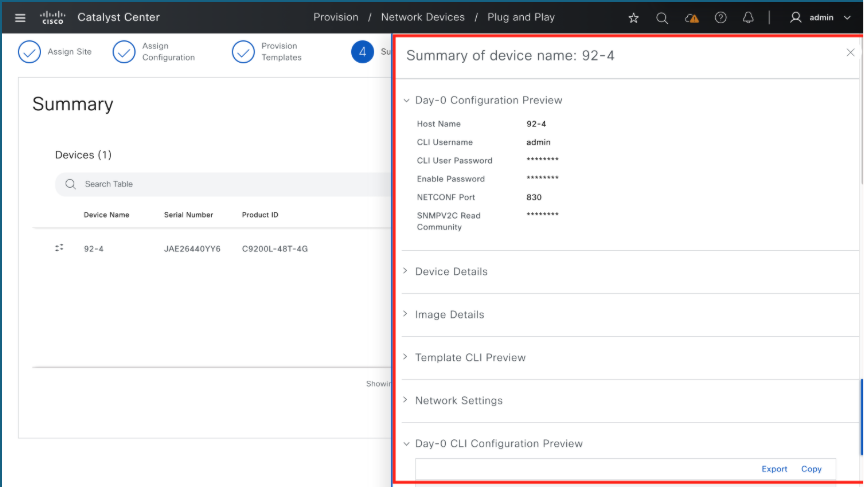Click the SNMPV2C Read Community label

pyautogui.click(x=449, y=221)
